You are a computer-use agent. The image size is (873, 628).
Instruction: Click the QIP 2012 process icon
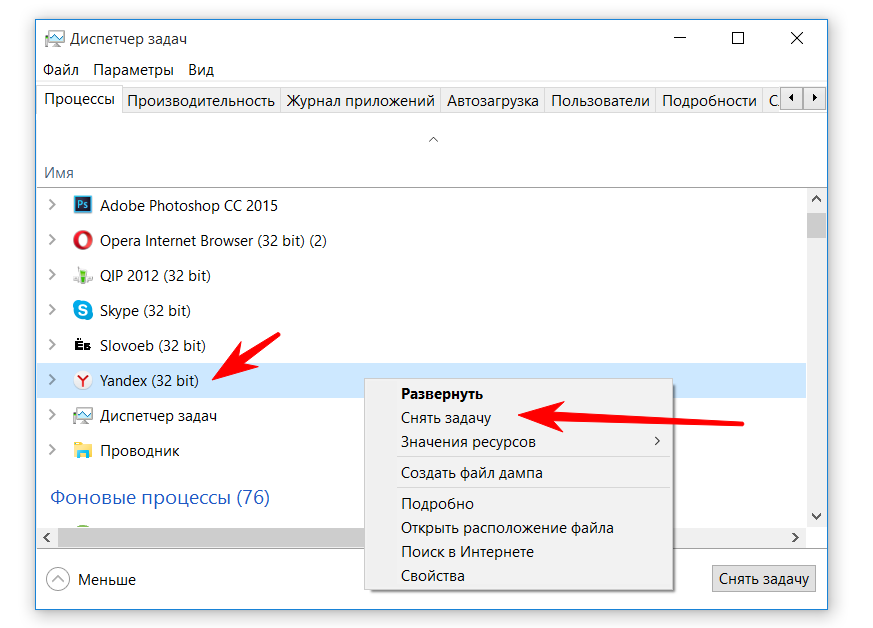point(83,276)
